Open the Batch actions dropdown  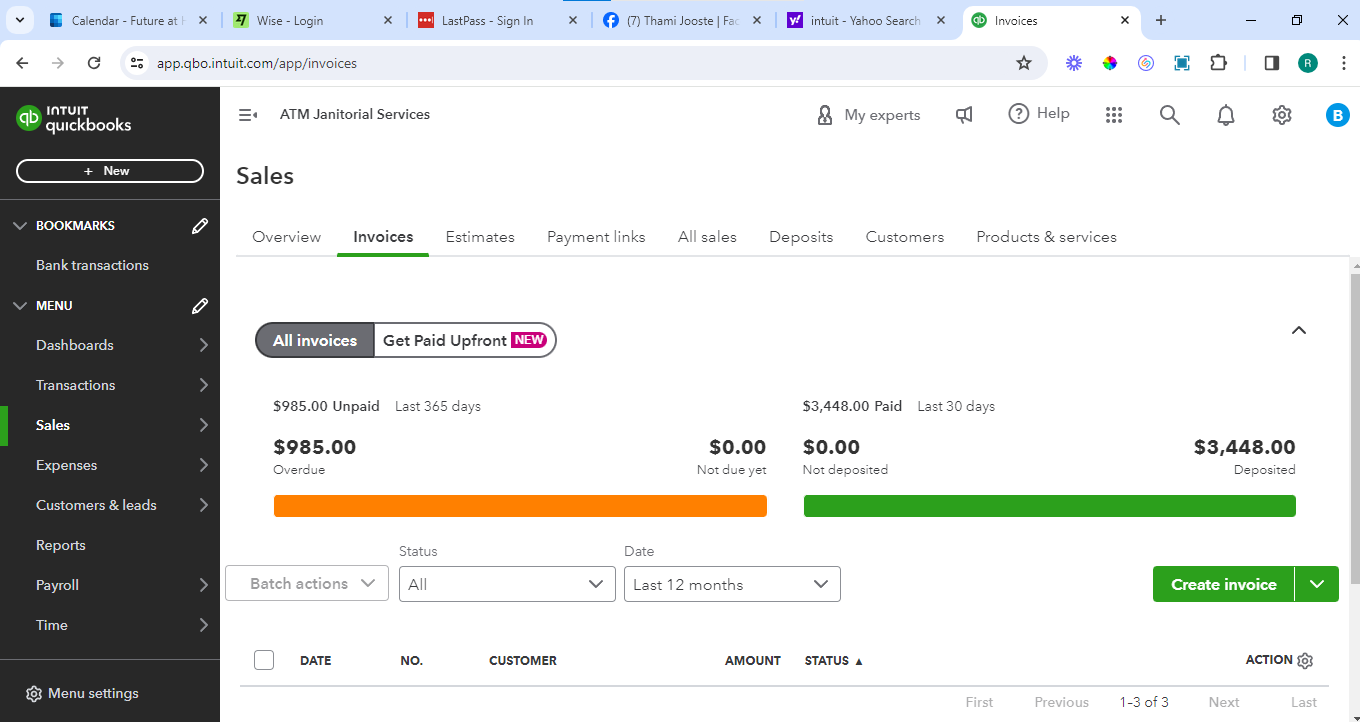click(x=307, y=584)
